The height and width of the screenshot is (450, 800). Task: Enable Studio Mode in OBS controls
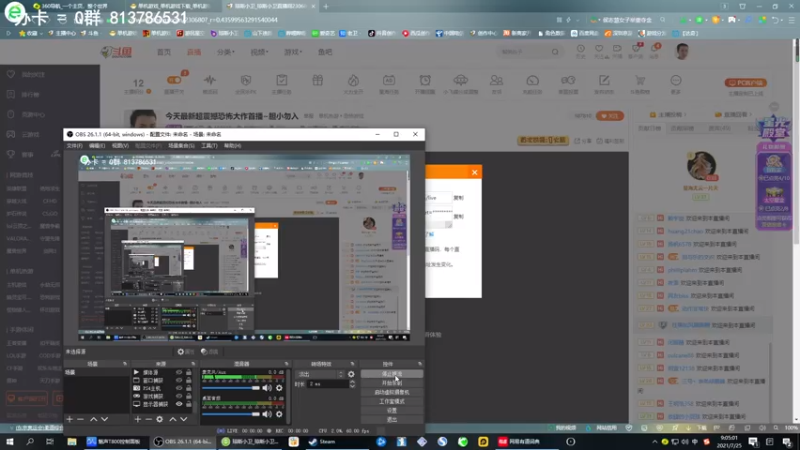pyautogui.click(x=392, y=402)
